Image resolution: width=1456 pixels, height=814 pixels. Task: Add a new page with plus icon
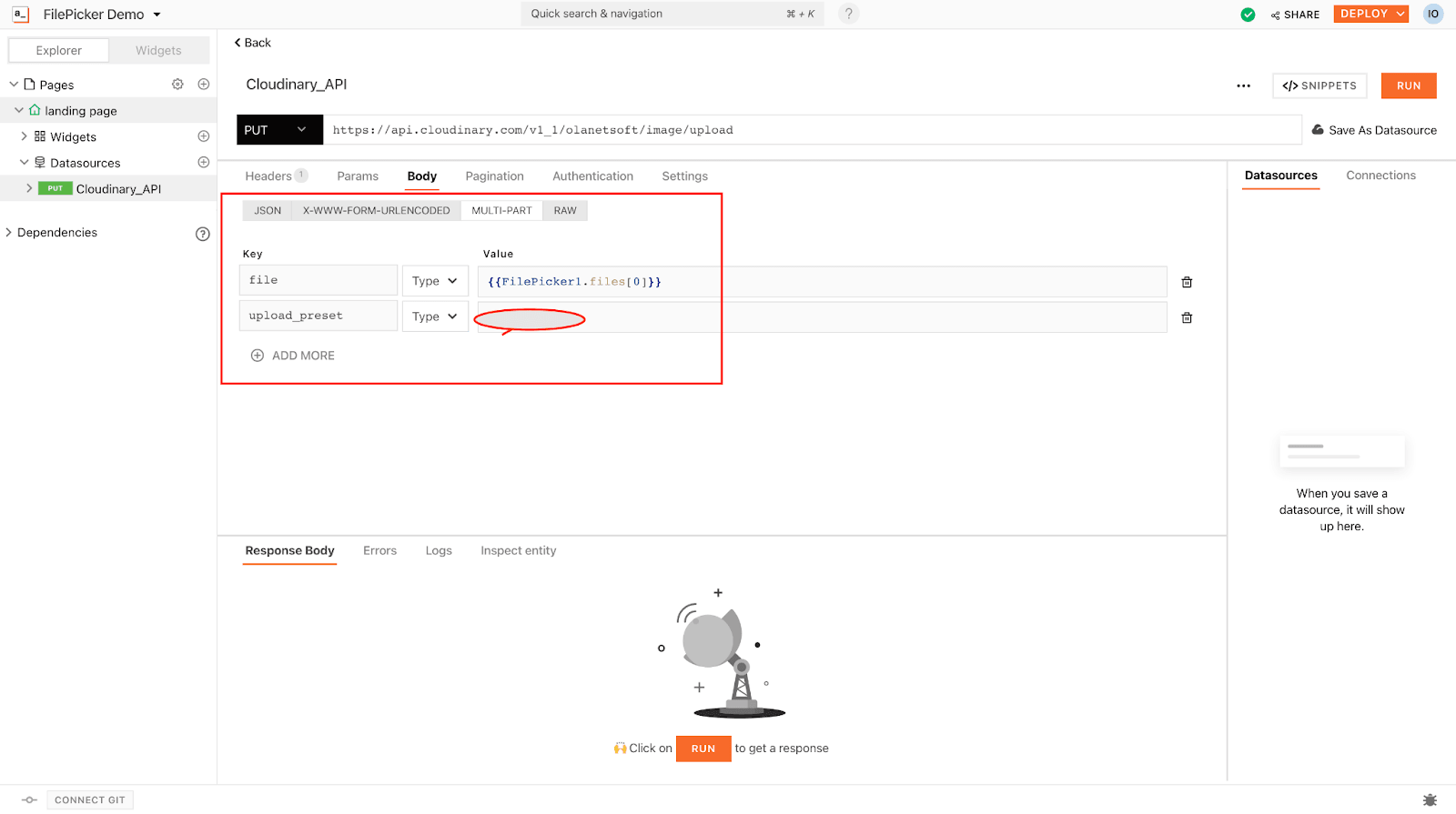click(x=204, y=85)
